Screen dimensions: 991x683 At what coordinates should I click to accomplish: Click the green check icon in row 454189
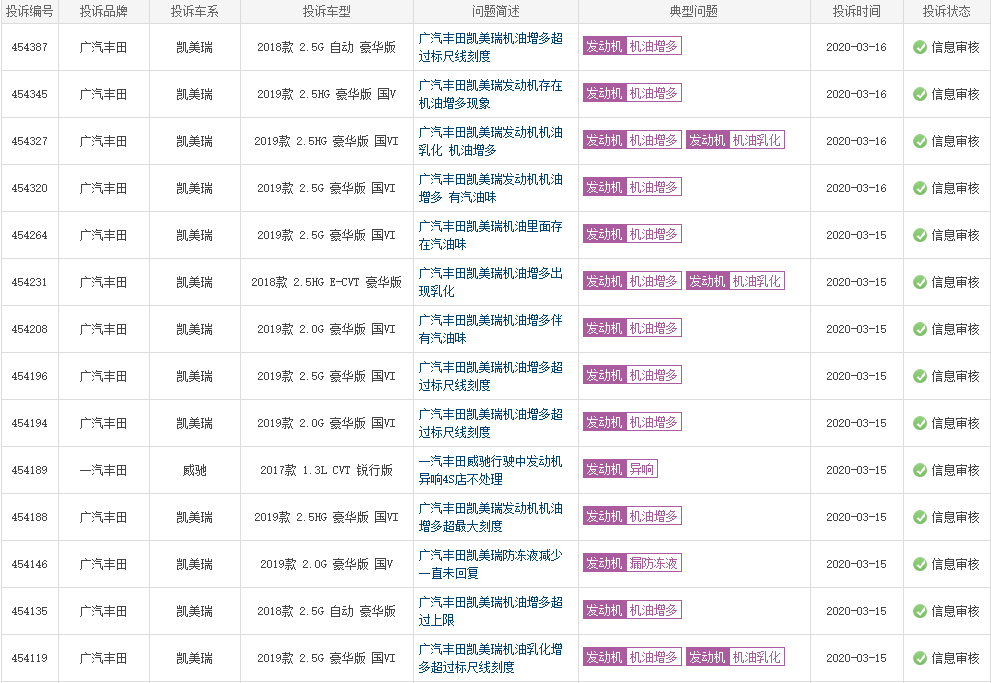tap(920, 470)
